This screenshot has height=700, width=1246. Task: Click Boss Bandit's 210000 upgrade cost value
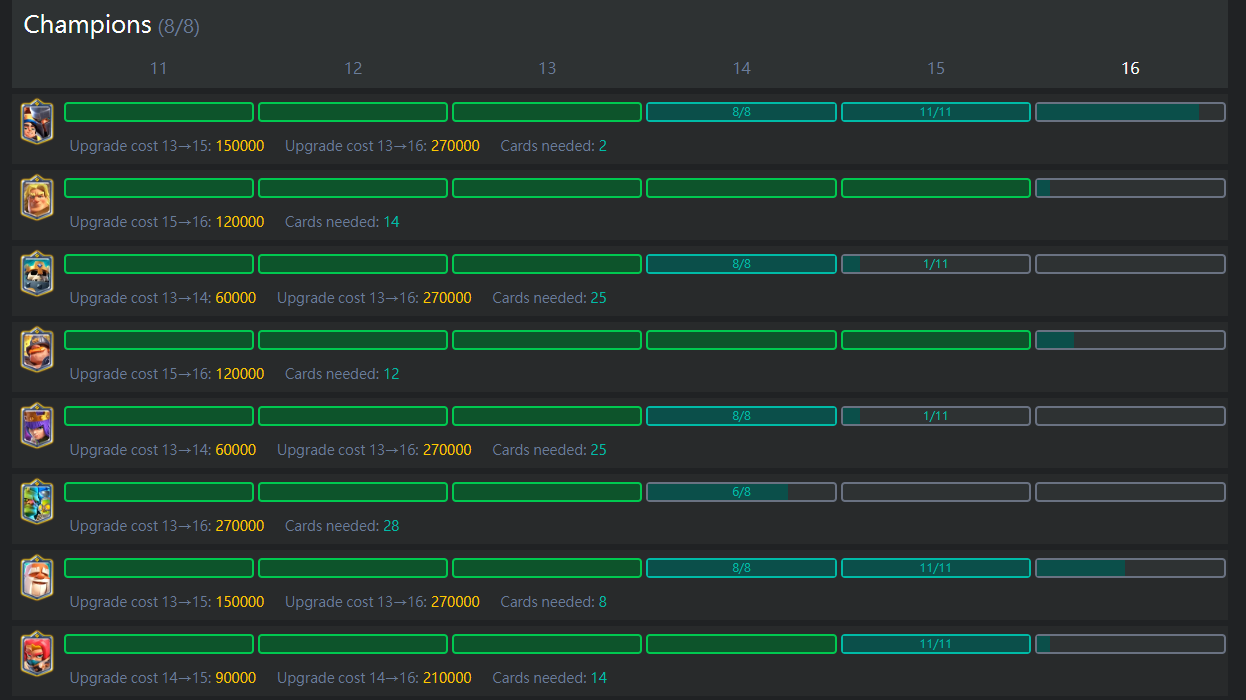[447, 678]
